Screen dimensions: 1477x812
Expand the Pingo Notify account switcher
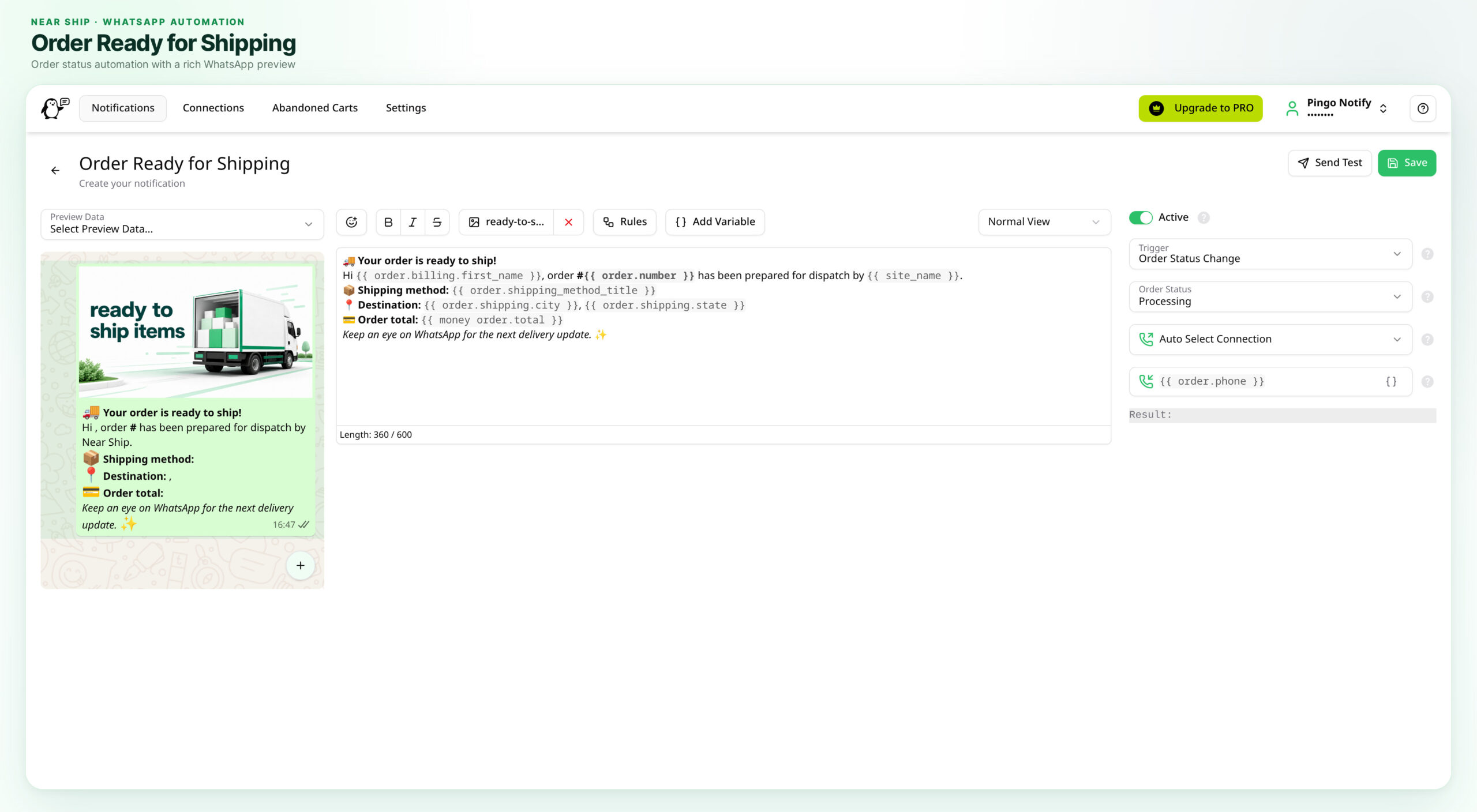point(1337,108)
